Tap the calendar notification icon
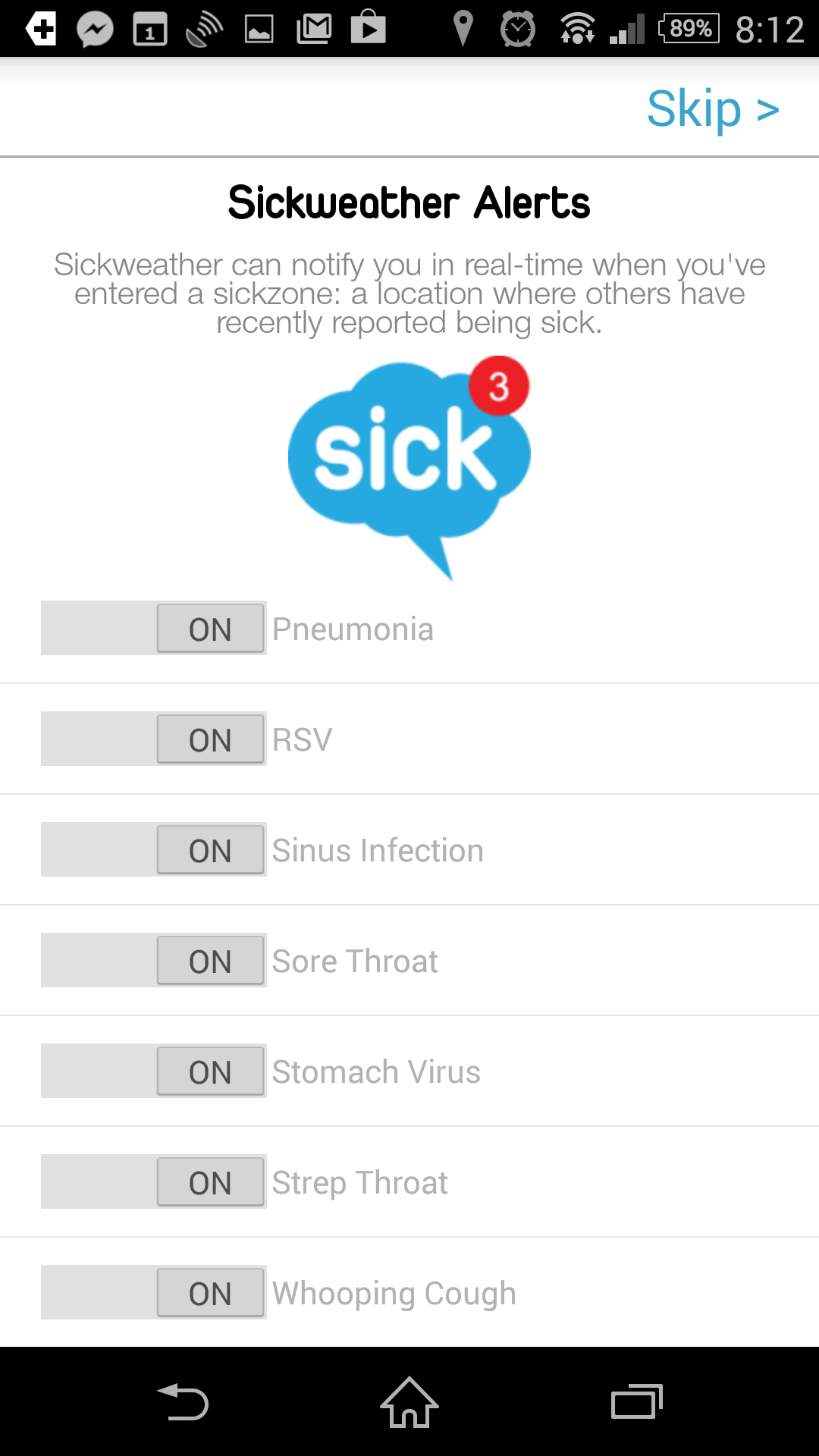 tap(150, 30)
